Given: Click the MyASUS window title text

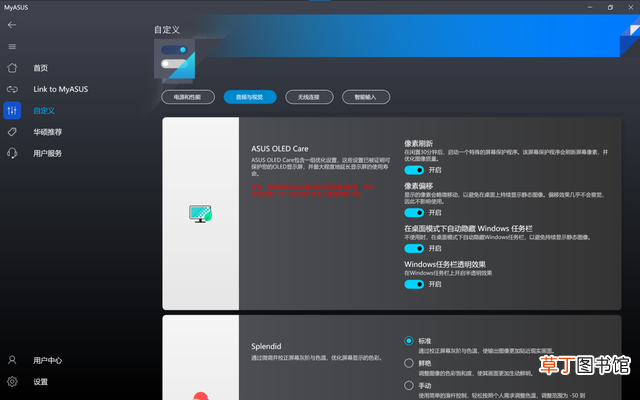Looking at the screenshot, I should tap(16, 7).
